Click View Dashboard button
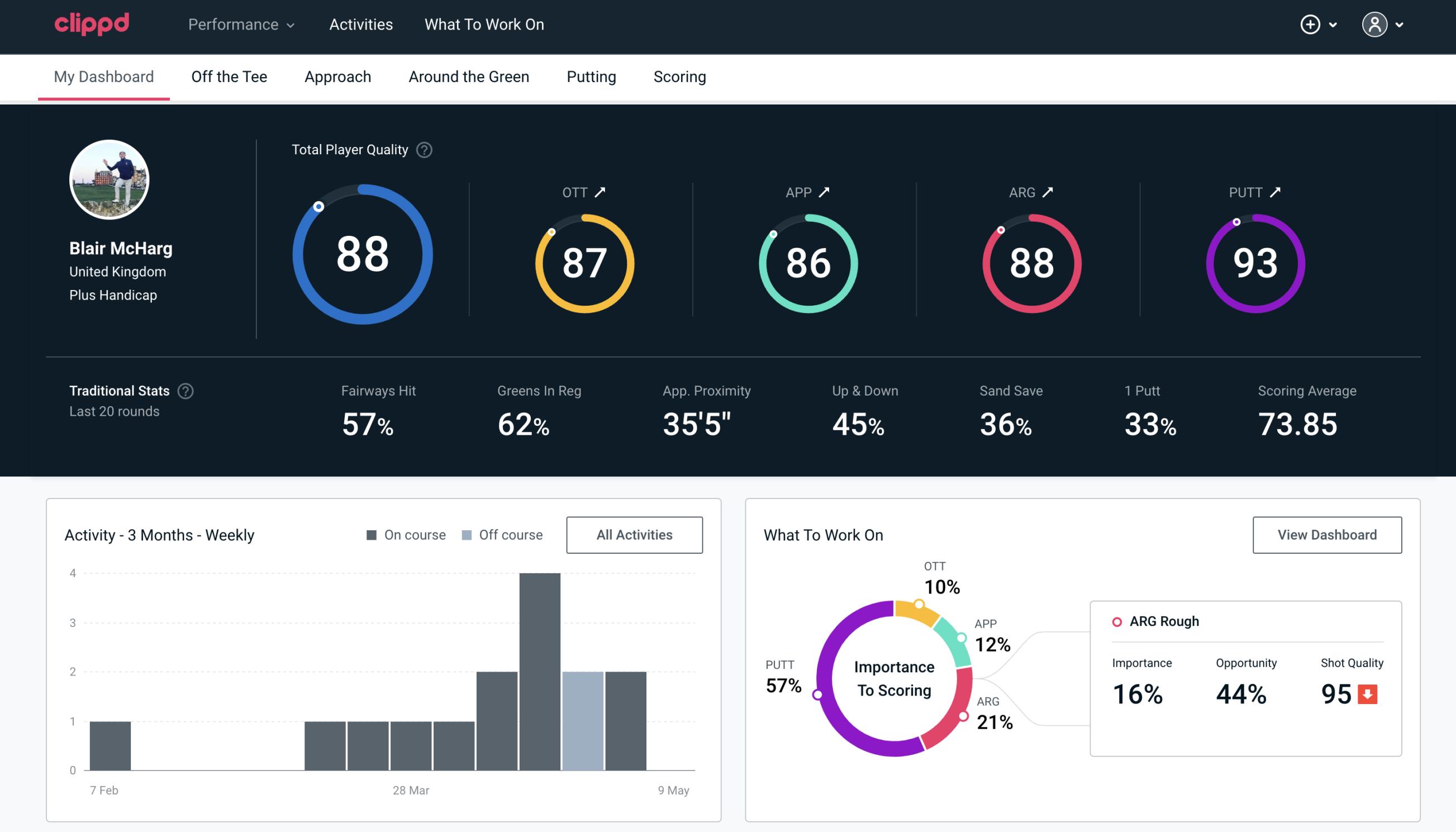 1327,534
